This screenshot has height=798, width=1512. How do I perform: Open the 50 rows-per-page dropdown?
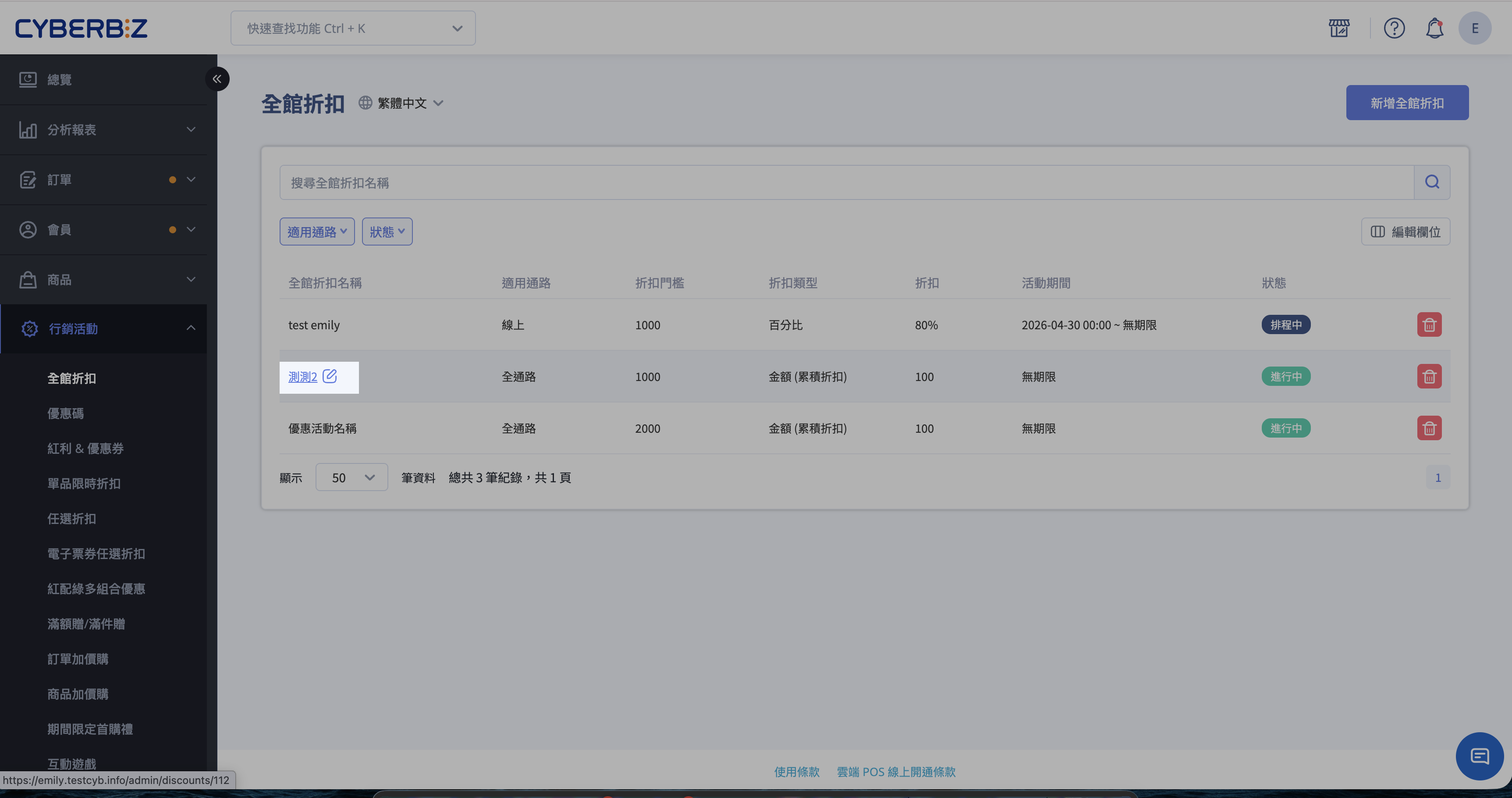pos(351,477)
